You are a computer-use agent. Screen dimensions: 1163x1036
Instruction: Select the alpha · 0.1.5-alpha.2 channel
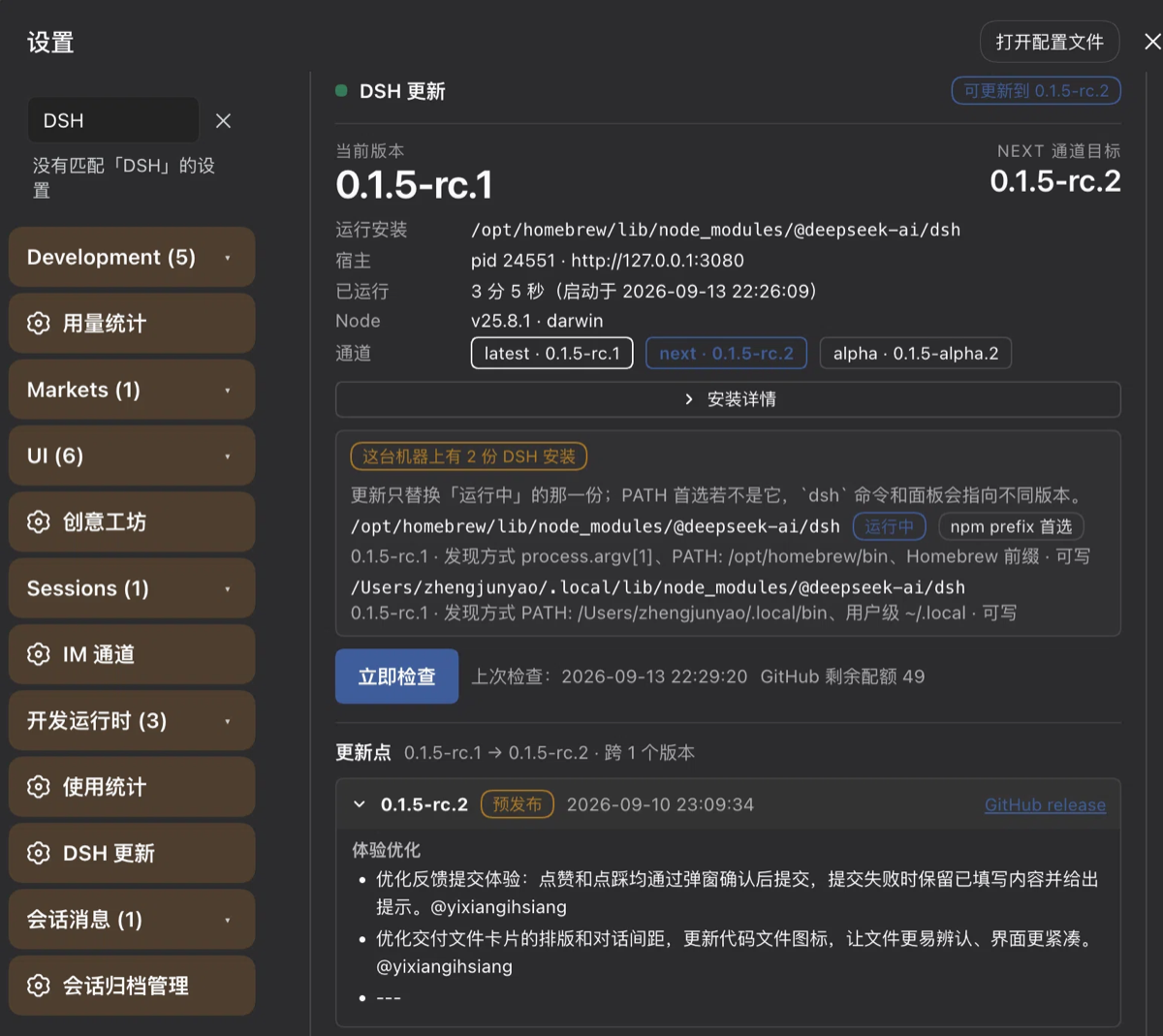coord(916,354)
